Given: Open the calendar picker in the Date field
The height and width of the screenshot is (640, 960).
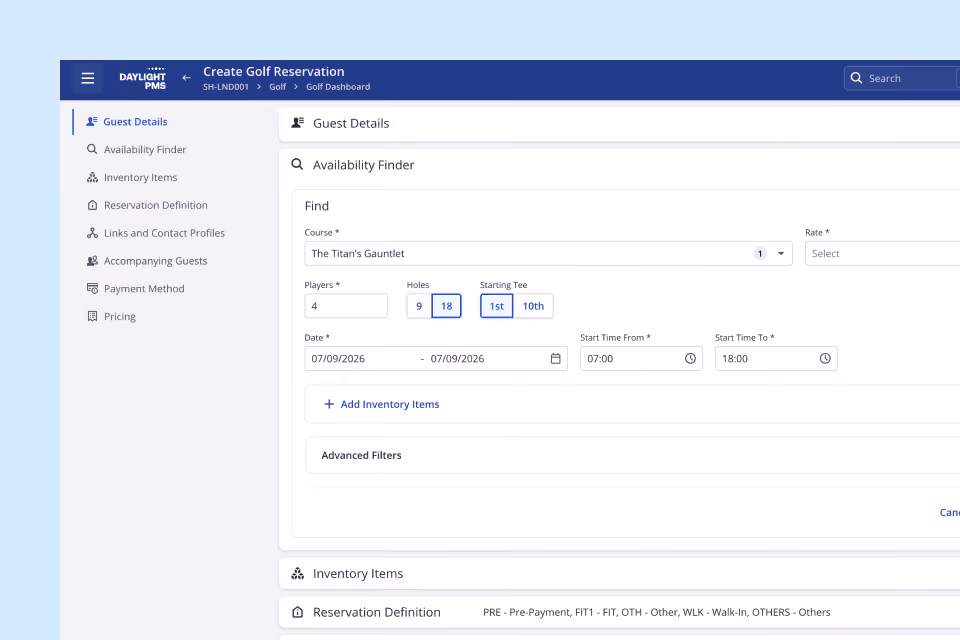Looking at the screenshot, I should [x=555, y=359].
